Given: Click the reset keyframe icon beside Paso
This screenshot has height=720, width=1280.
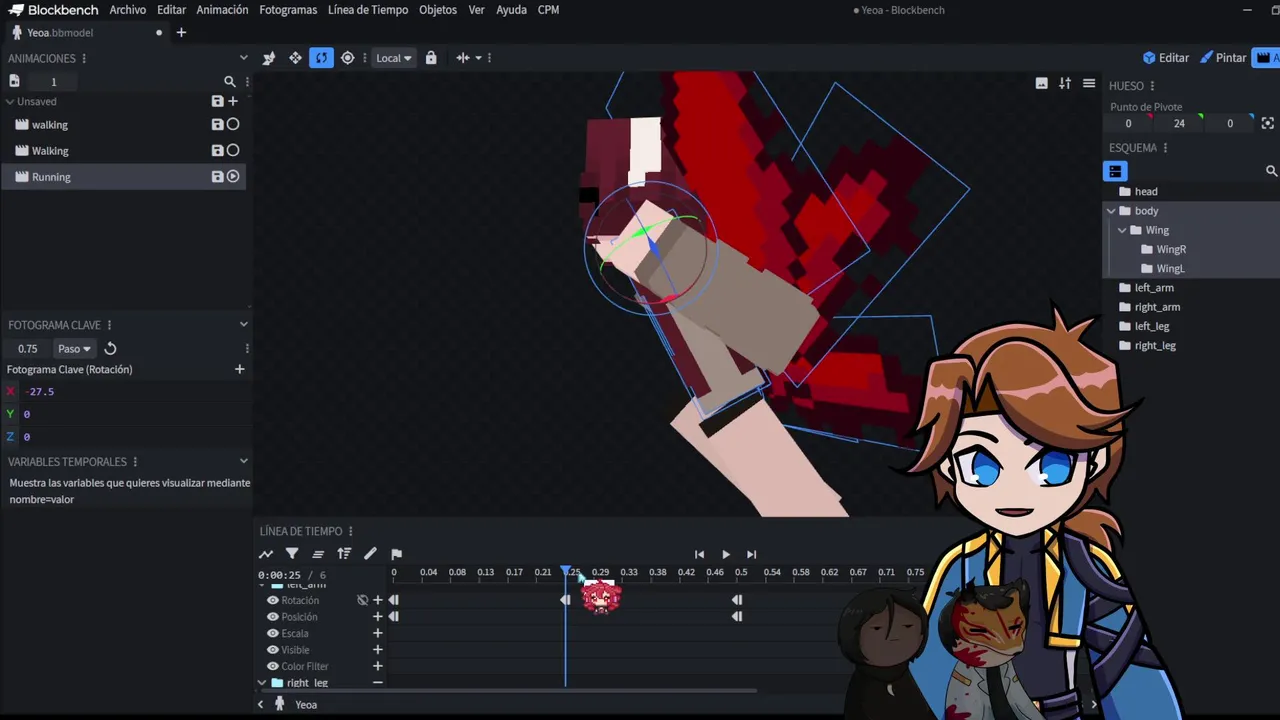Looking at the screenshot, I should click(110, 349).
